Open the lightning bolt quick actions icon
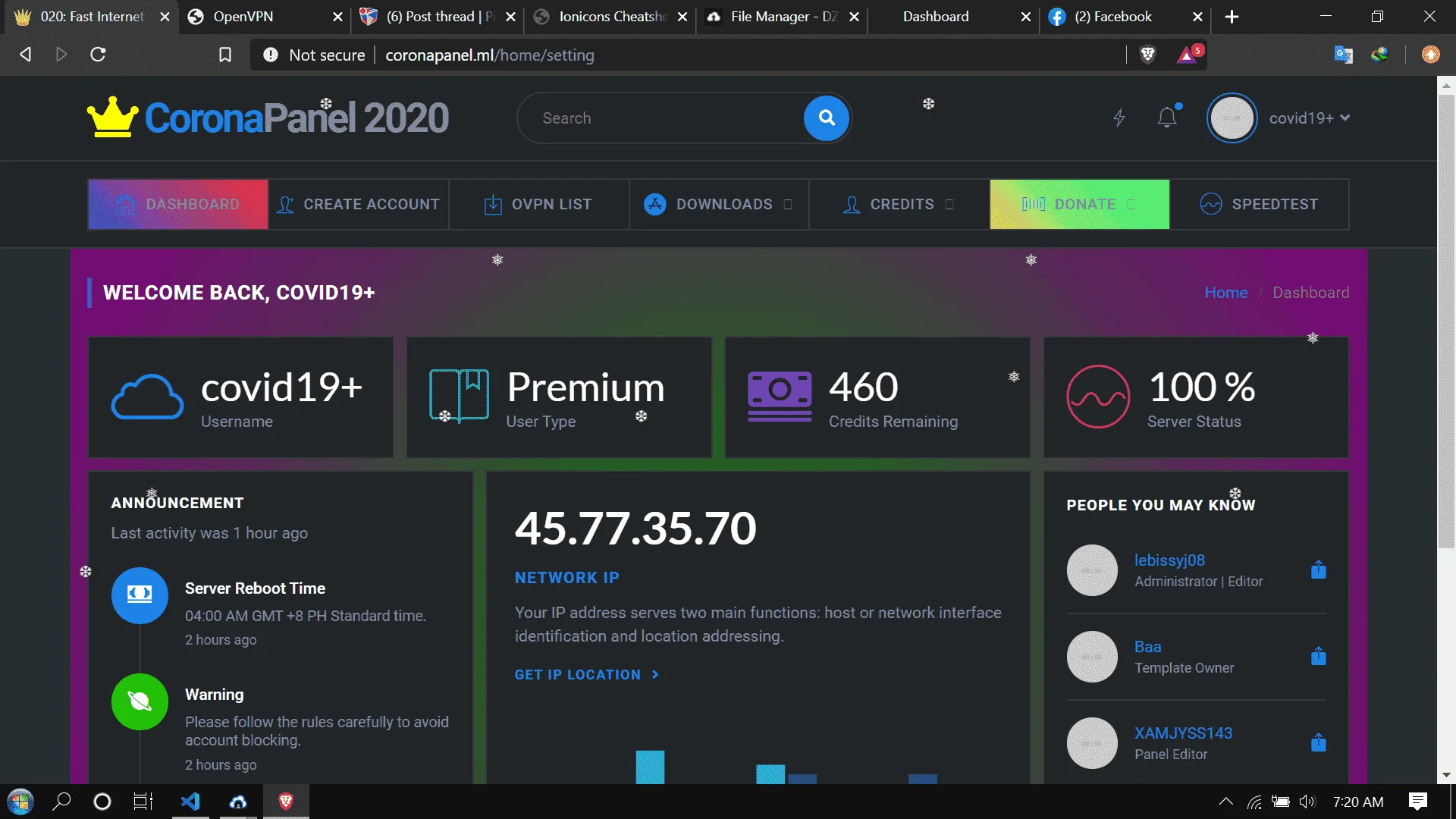This screenshot has width=1456, height=819. [x=1119, y=118]
